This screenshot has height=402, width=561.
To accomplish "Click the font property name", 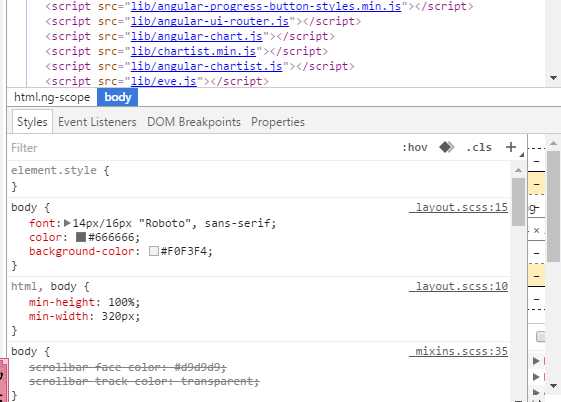I will pos(42,223).
